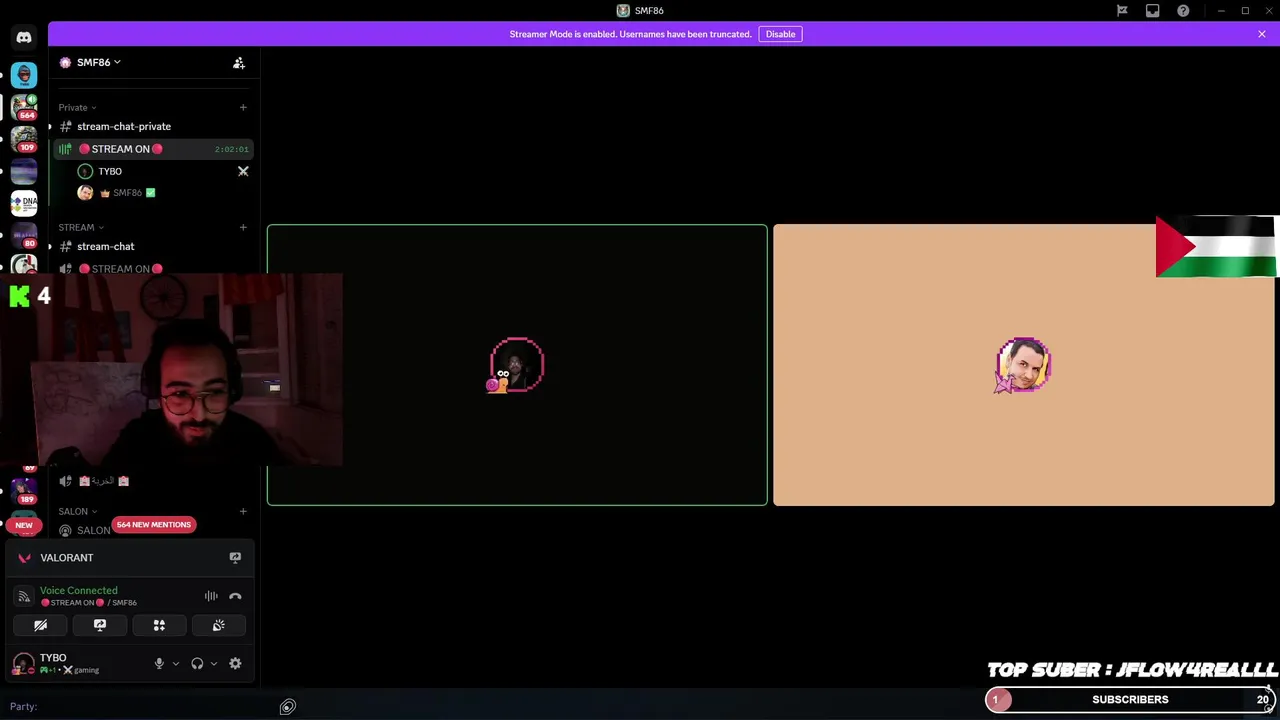The height and width of the screenshot is (720, 1280).
Task: Collapse the Private category
Action: 77,107
